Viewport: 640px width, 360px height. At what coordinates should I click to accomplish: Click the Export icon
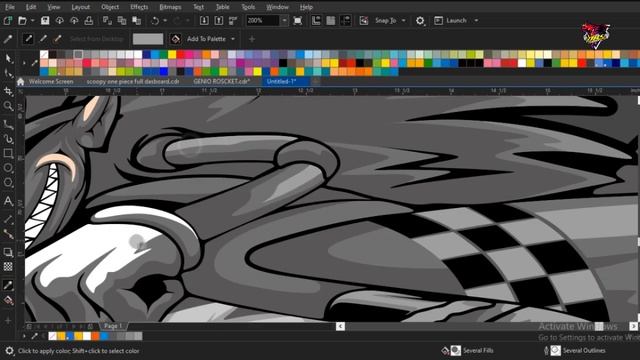(x=219, y=20)
